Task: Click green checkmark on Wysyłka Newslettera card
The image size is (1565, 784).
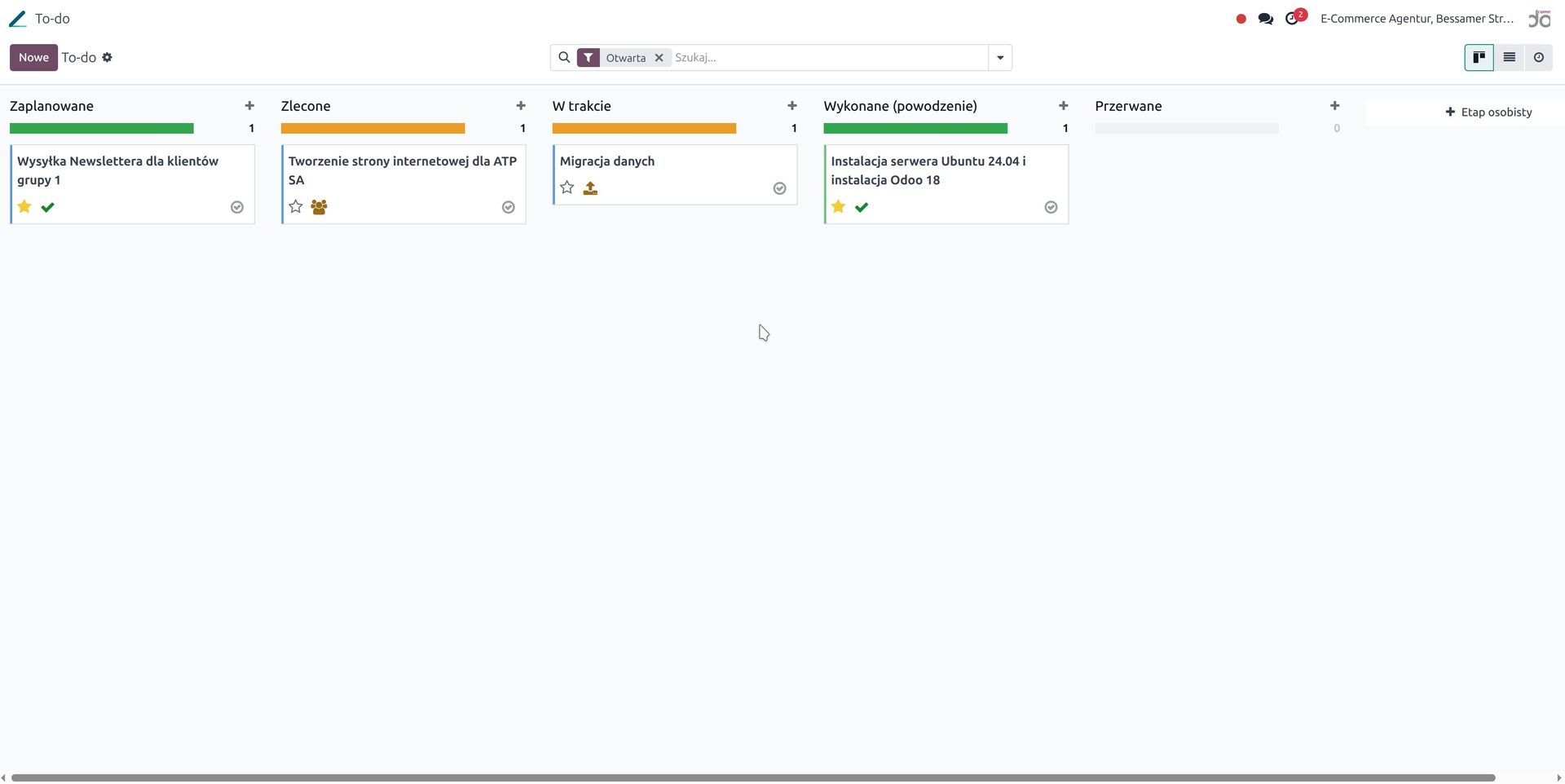Action: point(47,207)
